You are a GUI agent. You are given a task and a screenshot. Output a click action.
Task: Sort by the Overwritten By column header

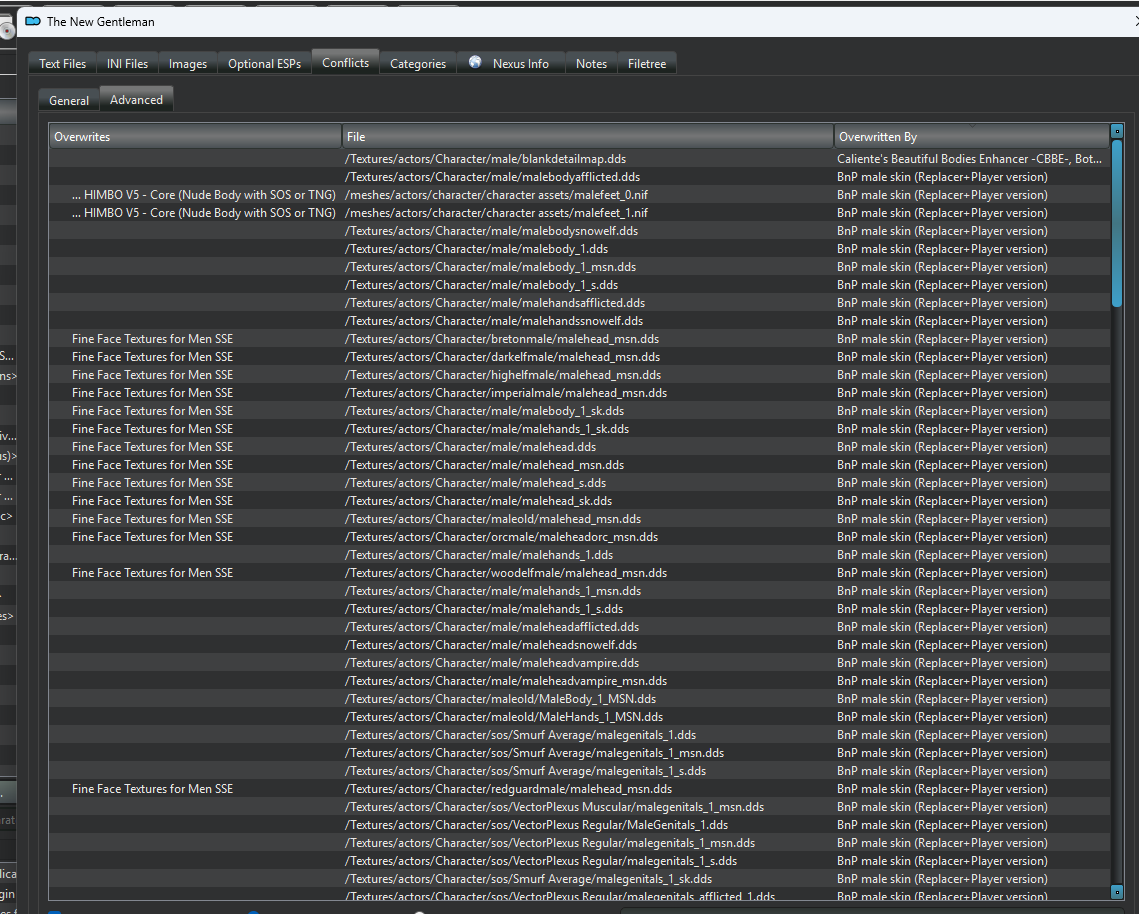972,137
